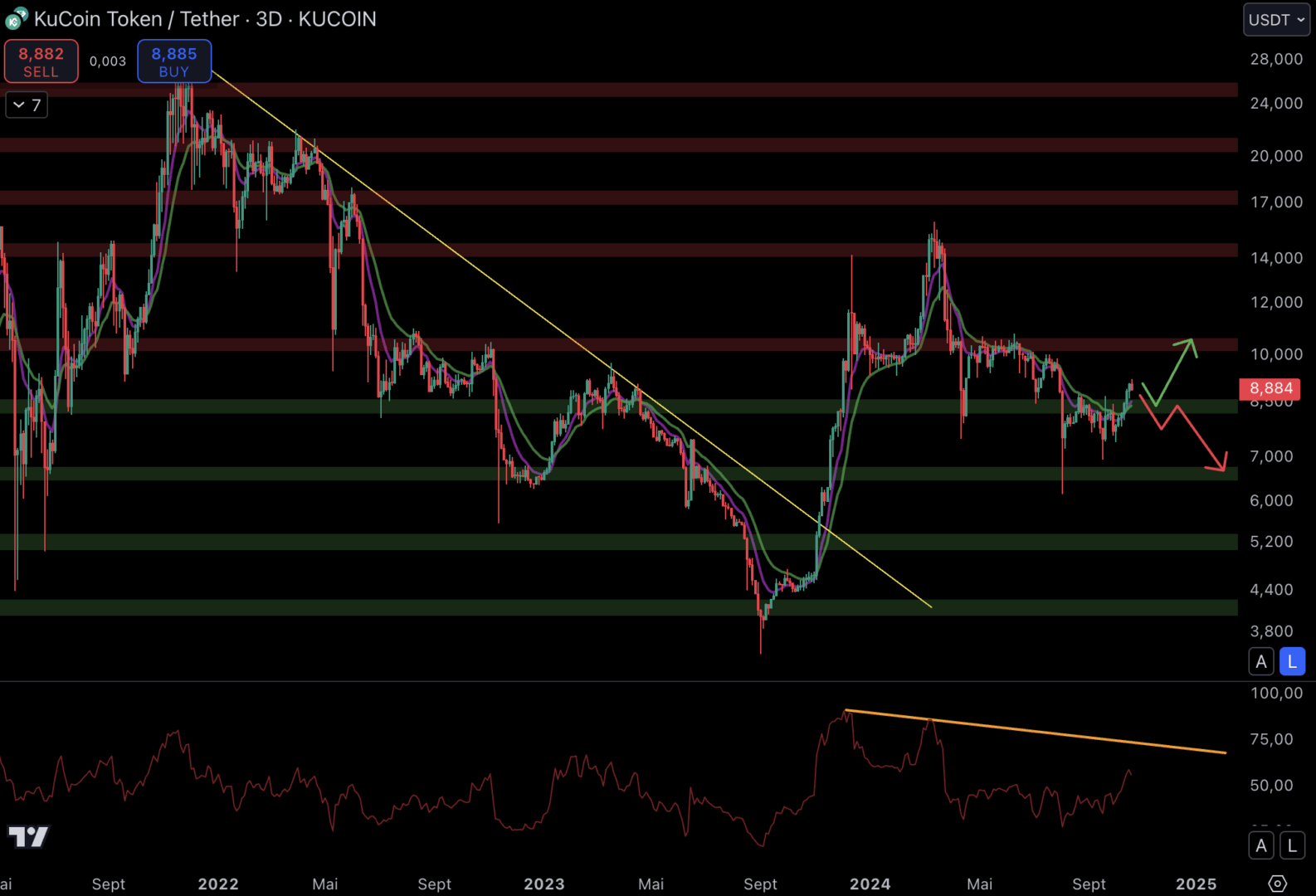Expand the collapsed indicators legend showing 7
Viewport: 1316px width, 896px height.
click(27, 105)
